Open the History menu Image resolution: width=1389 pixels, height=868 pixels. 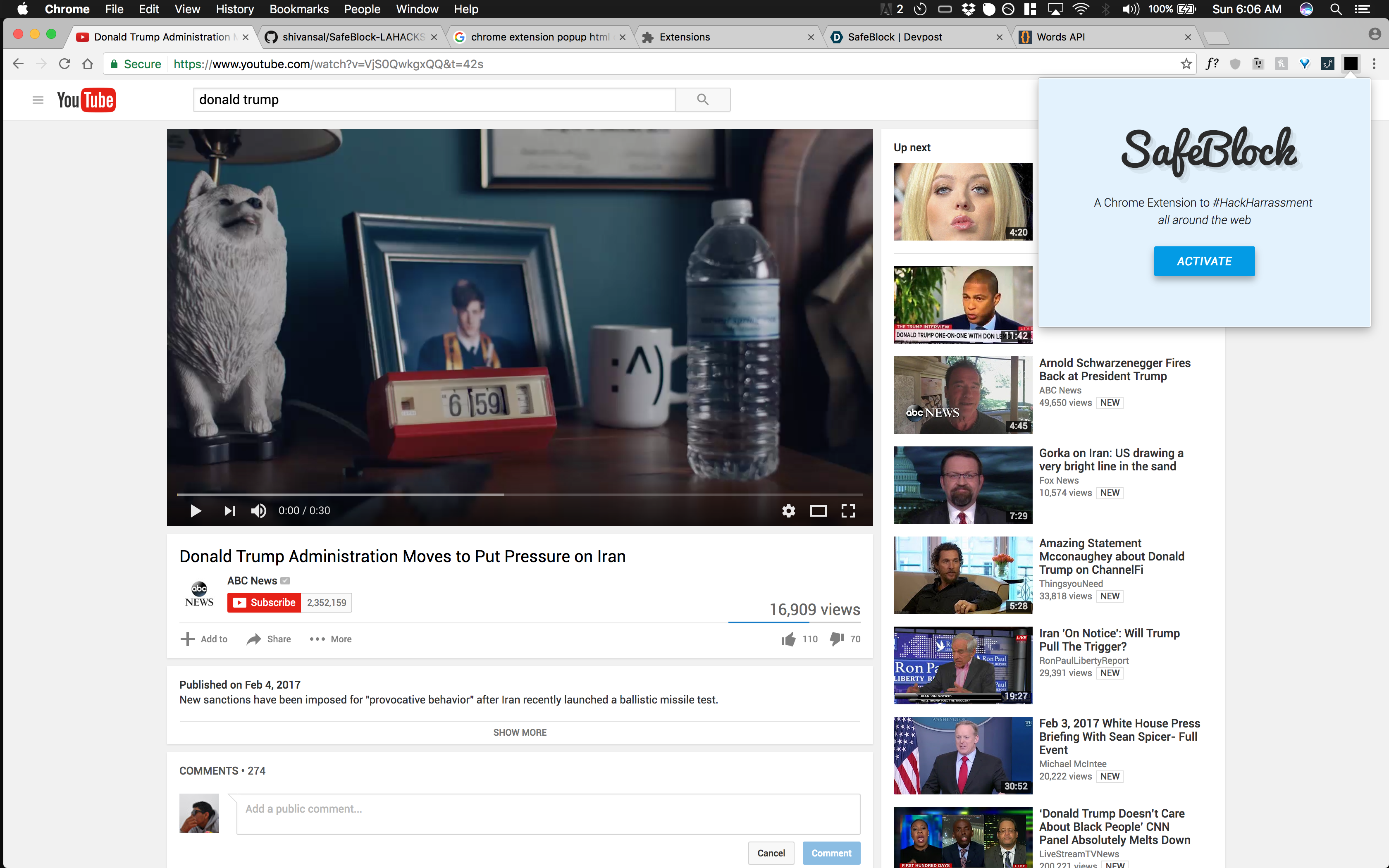(234, 9)
